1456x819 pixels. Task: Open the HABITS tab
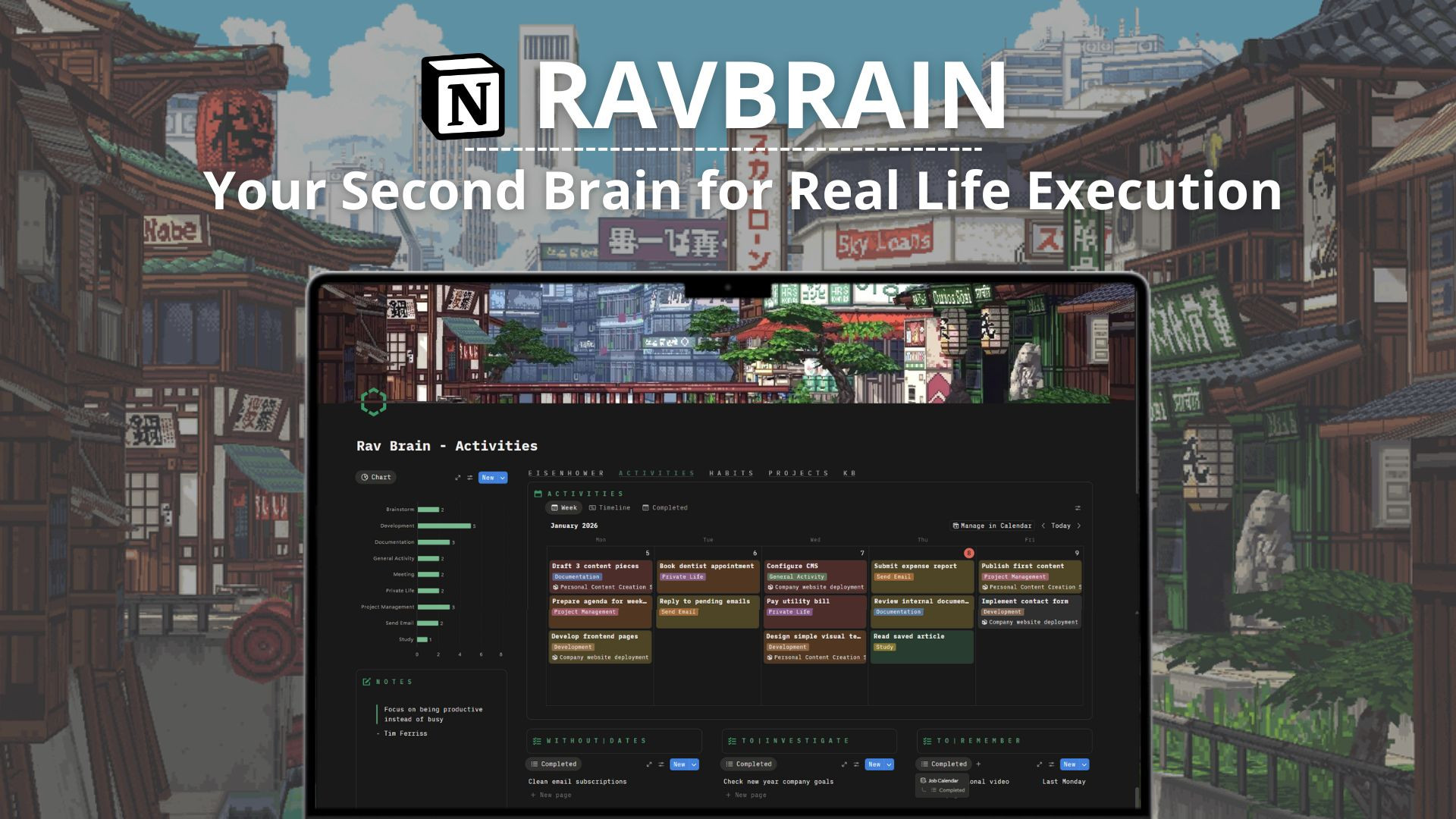tap(731, 473)
